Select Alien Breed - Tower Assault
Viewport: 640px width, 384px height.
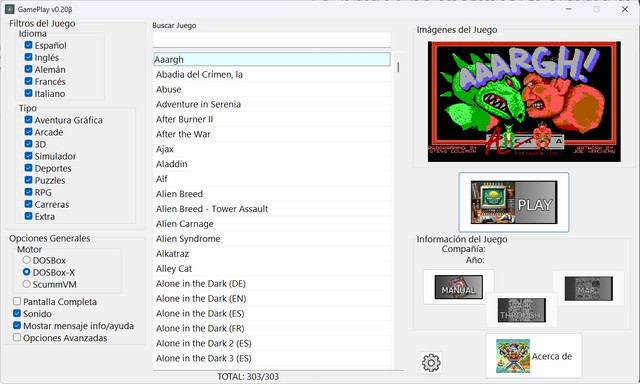(272, 209)
